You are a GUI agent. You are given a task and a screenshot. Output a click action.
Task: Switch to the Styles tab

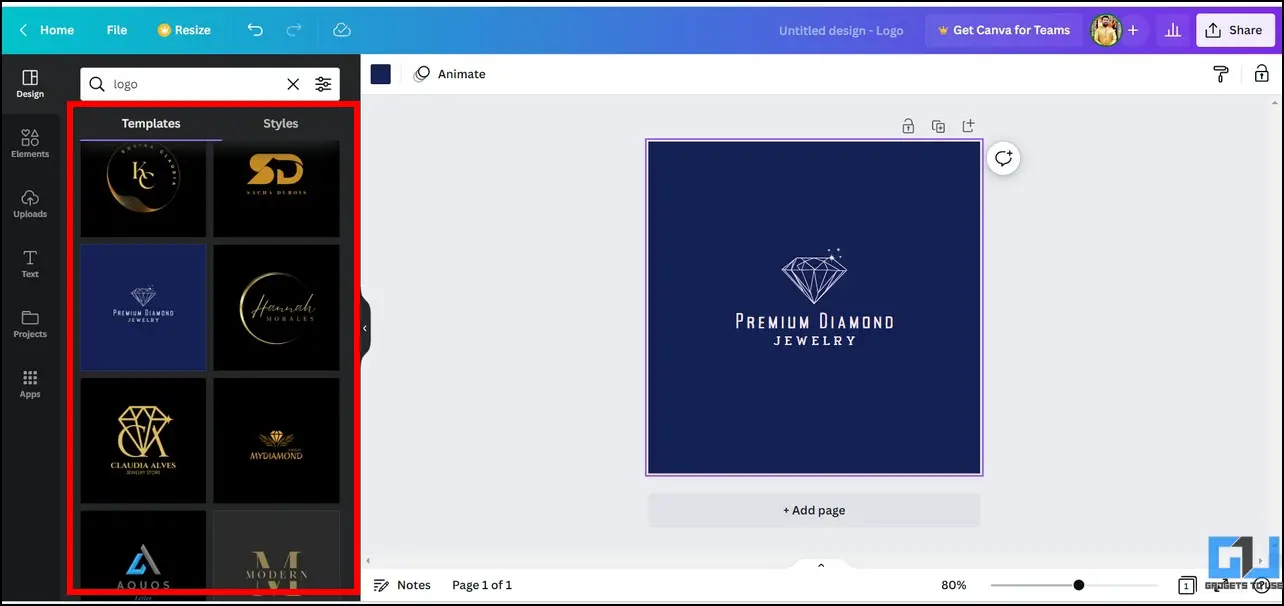(281, 124)
